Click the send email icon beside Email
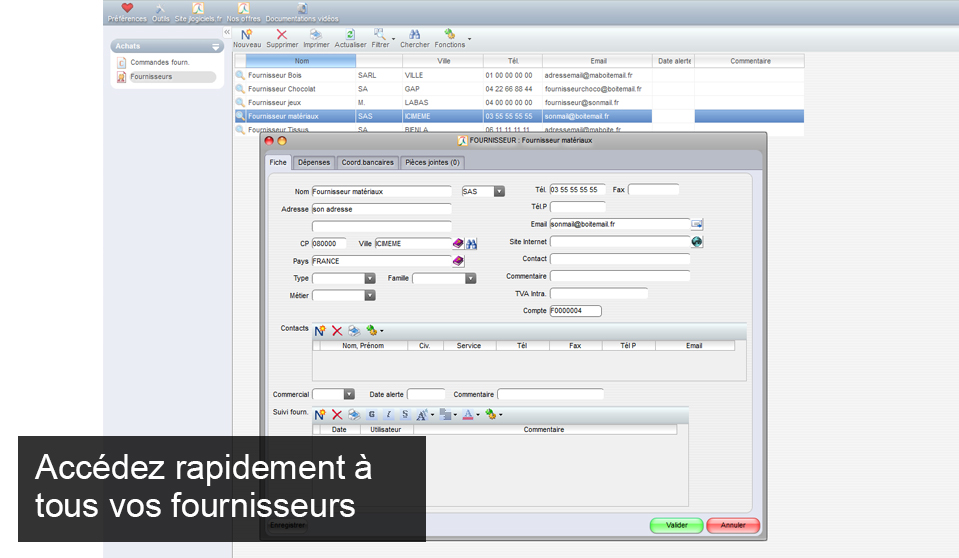This screenshot has height=558, width=959. 697,224
